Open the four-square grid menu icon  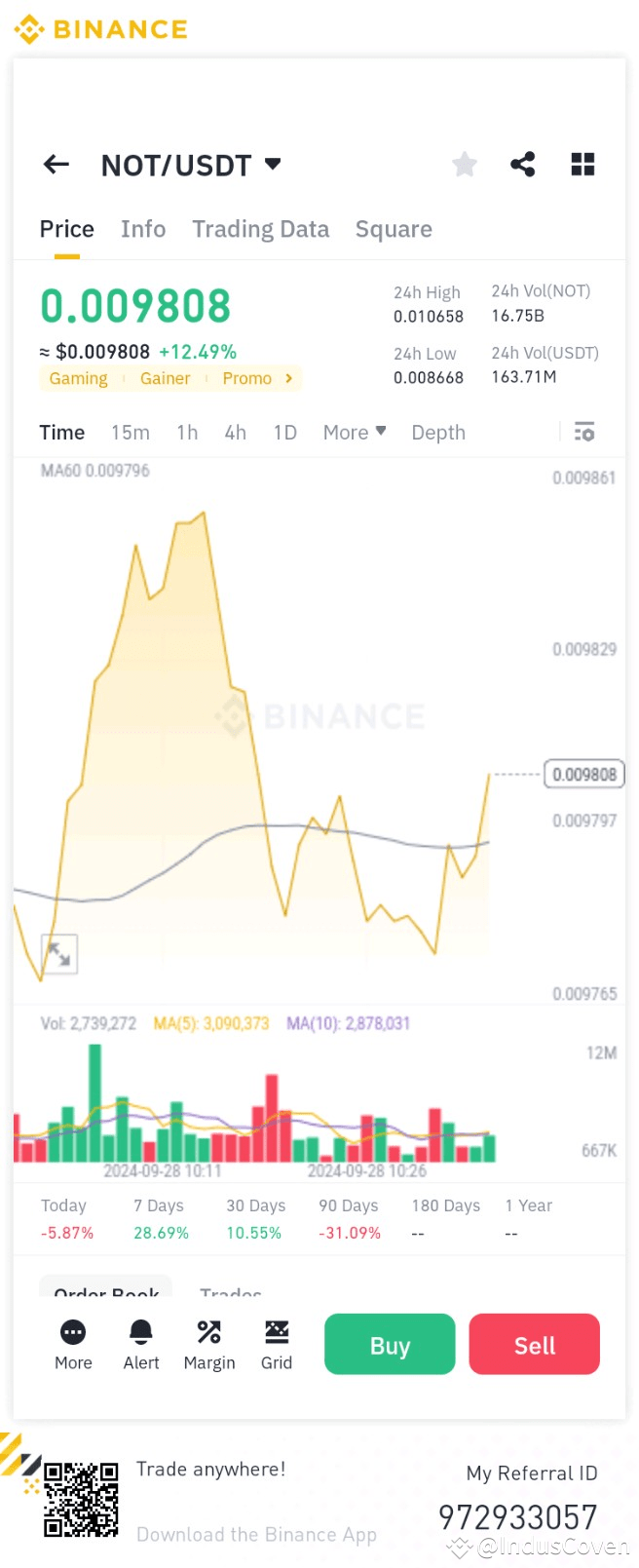pyautogui.click(x=583, y=165)
